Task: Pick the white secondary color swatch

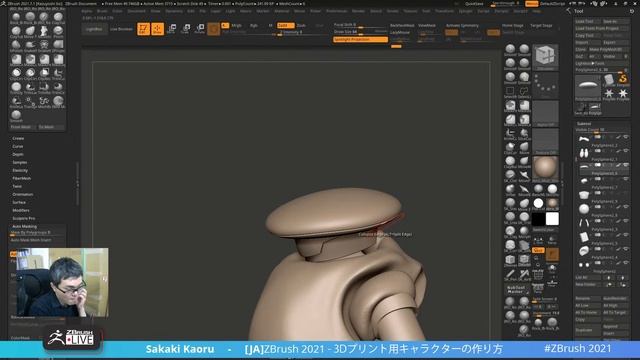Action: [552, 219]
